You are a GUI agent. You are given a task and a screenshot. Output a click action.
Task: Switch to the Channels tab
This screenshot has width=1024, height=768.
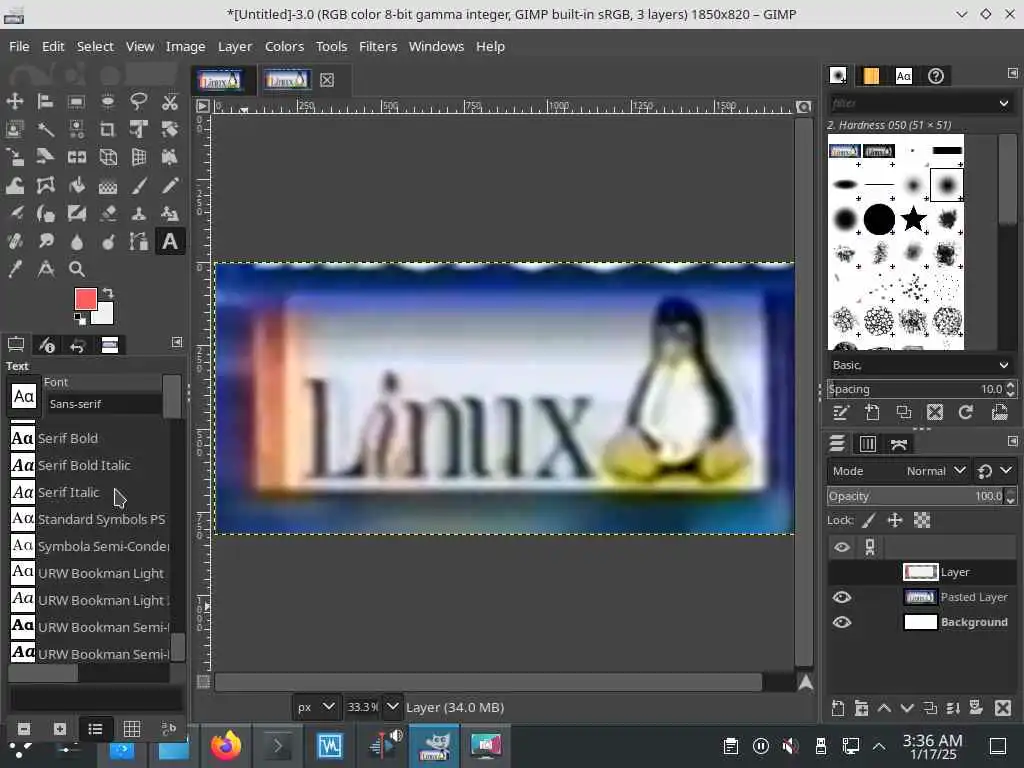click(x=868, y=444)
